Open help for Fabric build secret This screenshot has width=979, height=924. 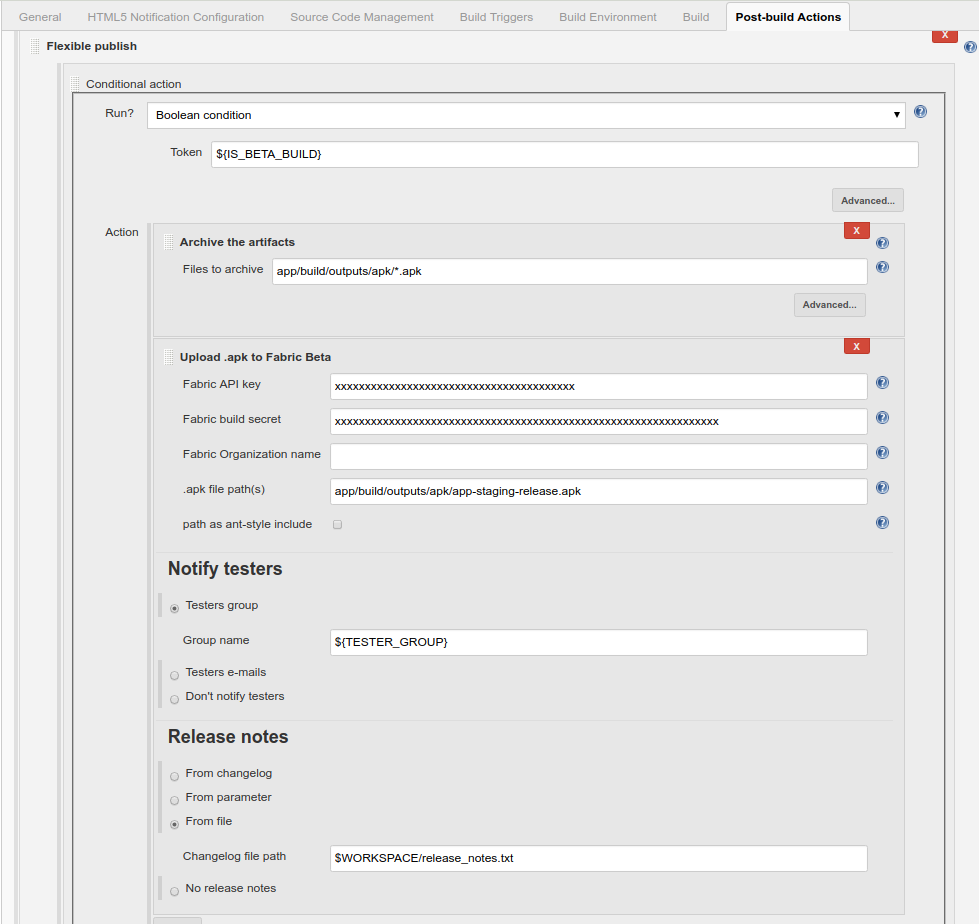882,418
